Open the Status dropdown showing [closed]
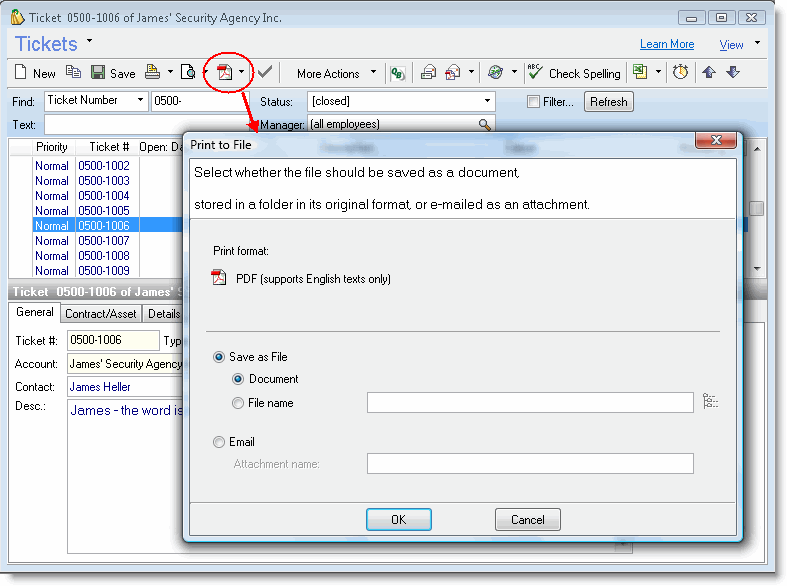 pos(488,101)
